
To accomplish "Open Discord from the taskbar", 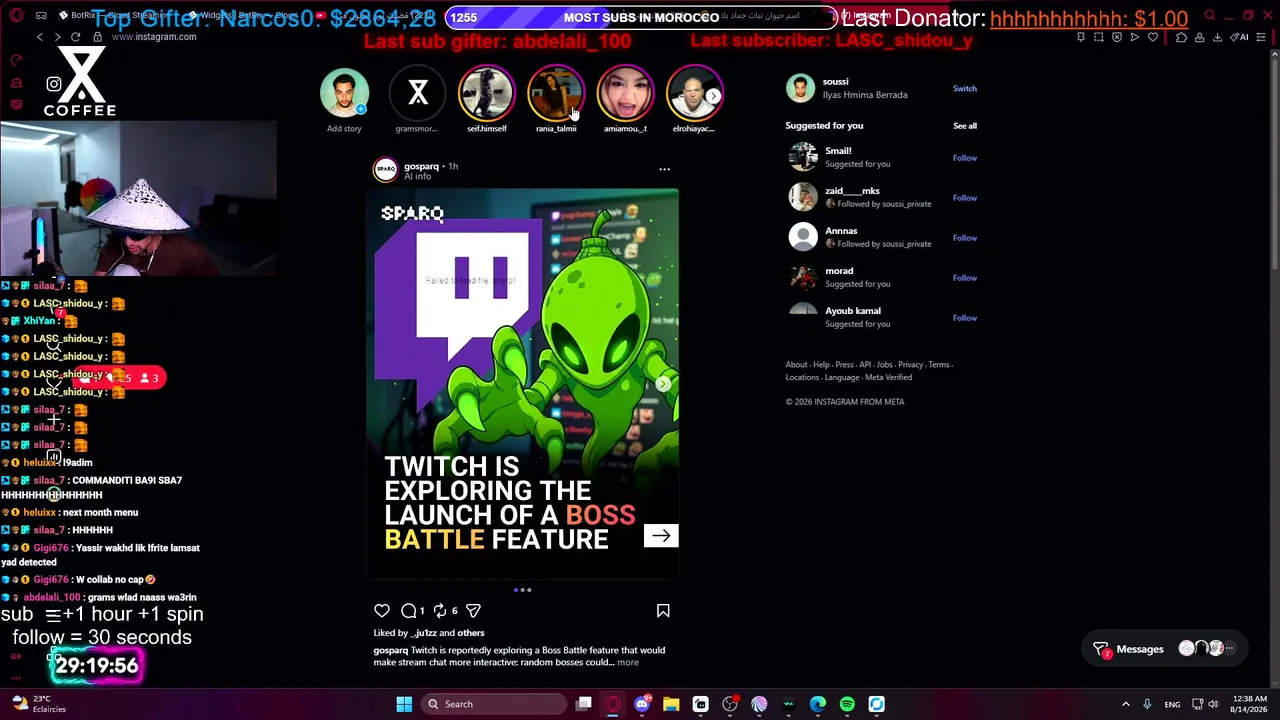I will pyautogui.click(x=642, y=704).
